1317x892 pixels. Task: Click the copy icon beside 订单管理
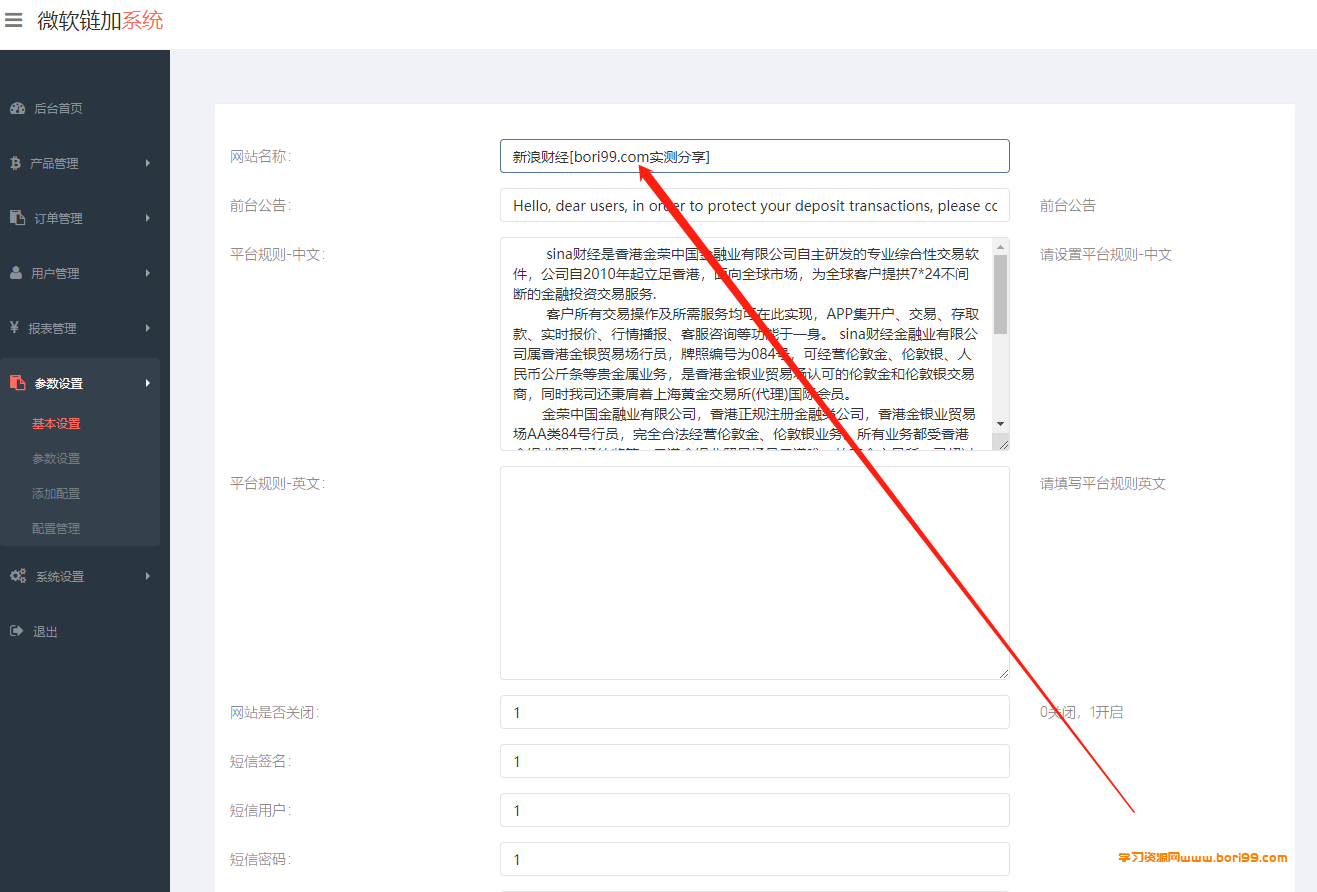pyautogui.click(x=17, y=217)
